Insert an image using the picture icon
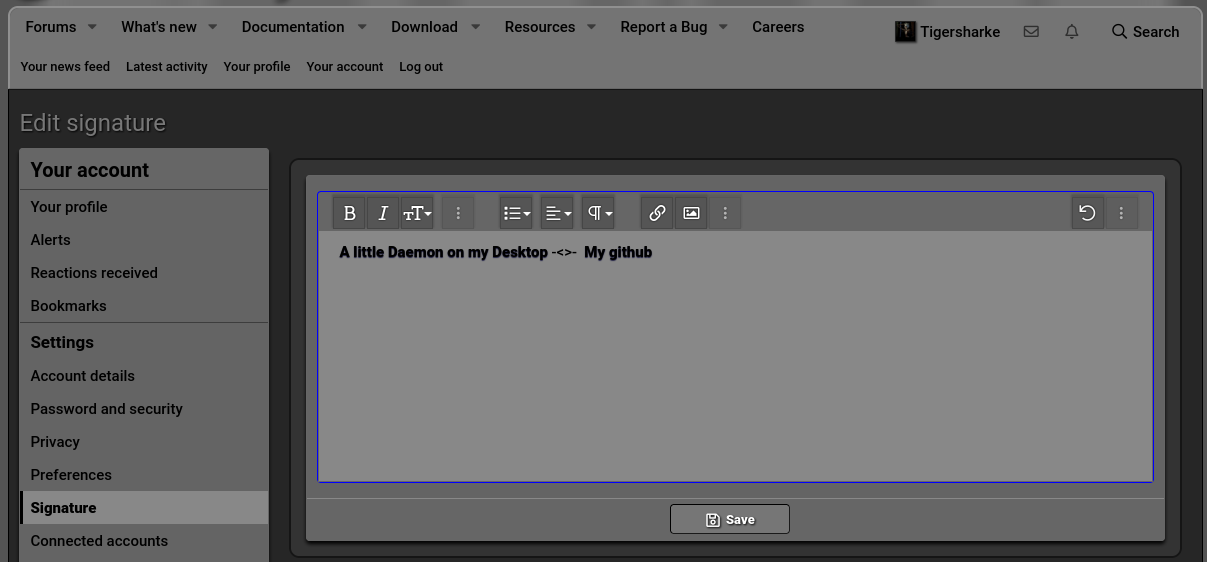 click(x=691, y=213)
